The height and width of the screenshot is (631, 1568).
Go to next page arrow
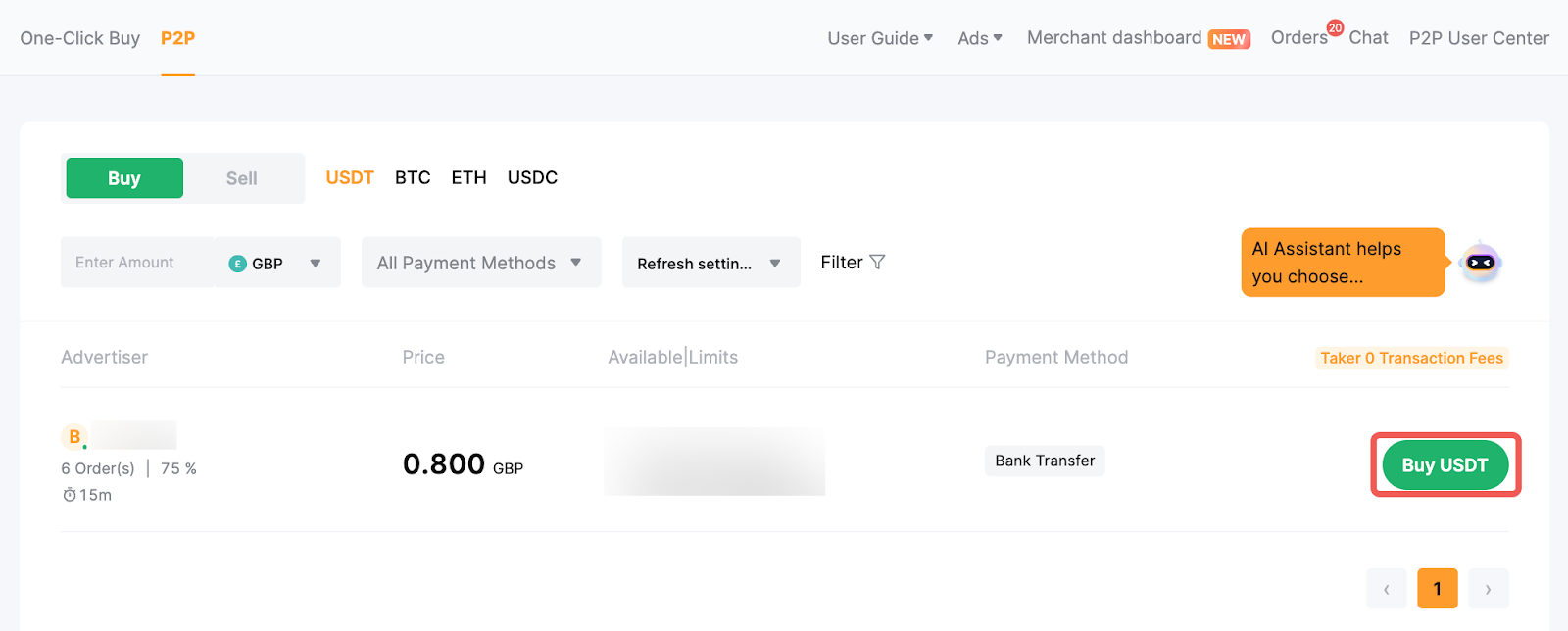[1488, 589]
